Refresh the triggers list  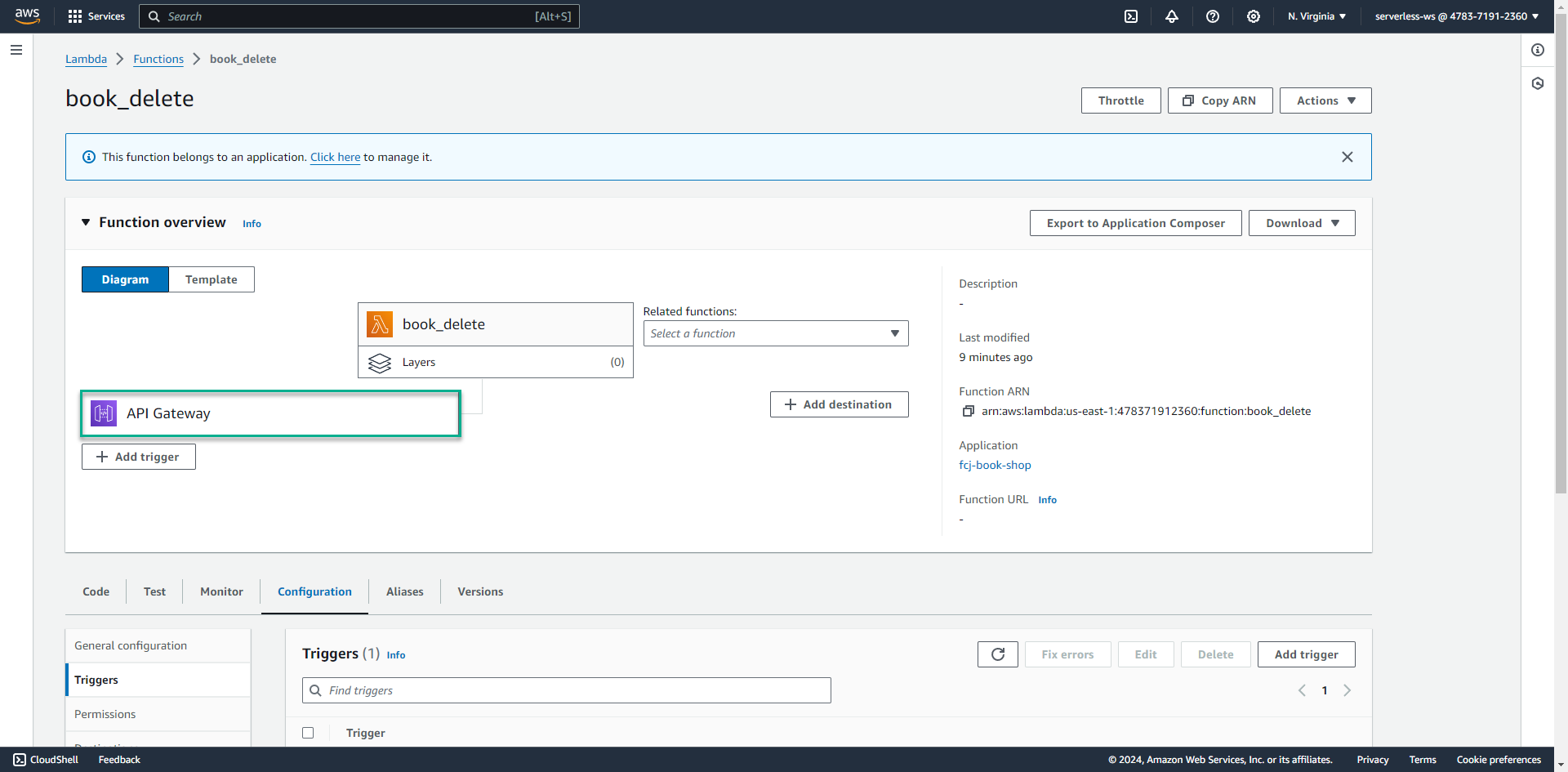(x=998, y=654)
